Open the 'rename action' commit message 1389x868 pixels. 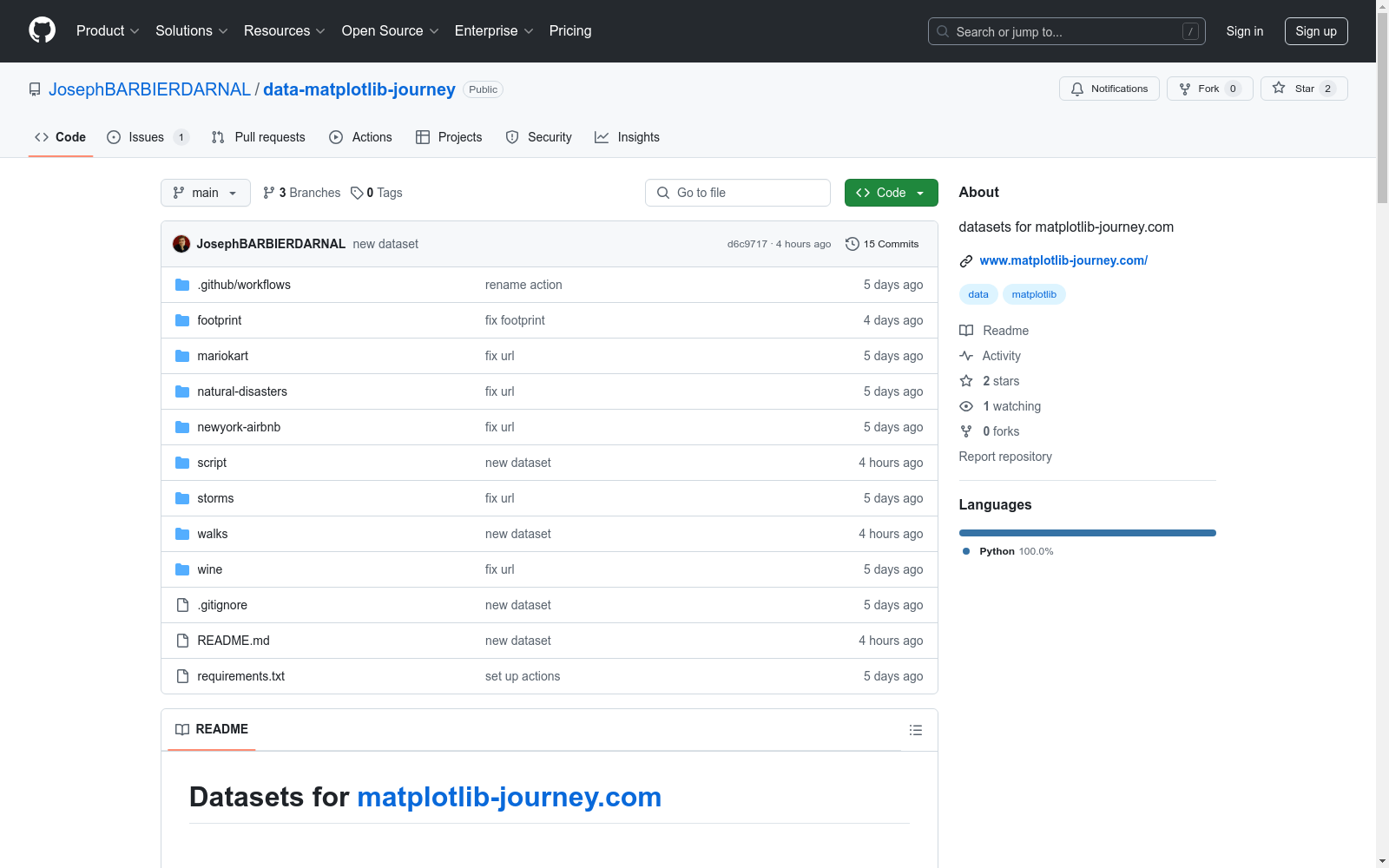click(x=523, y=285)
